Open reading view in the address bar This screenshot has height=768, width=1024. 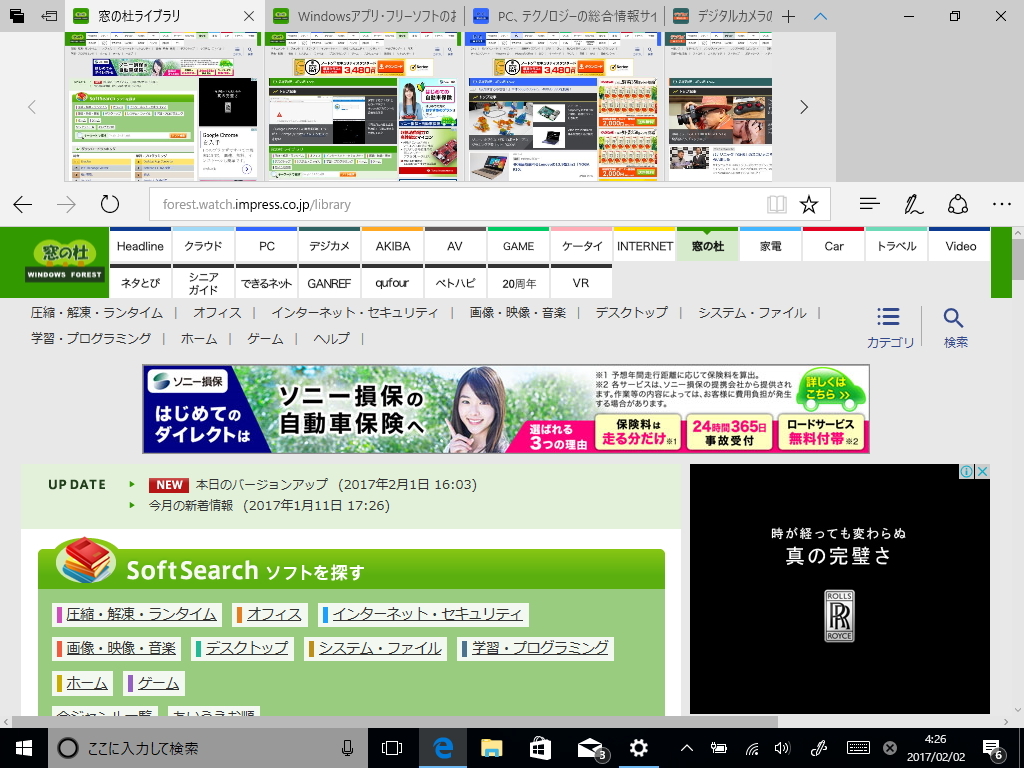point(777,204)
